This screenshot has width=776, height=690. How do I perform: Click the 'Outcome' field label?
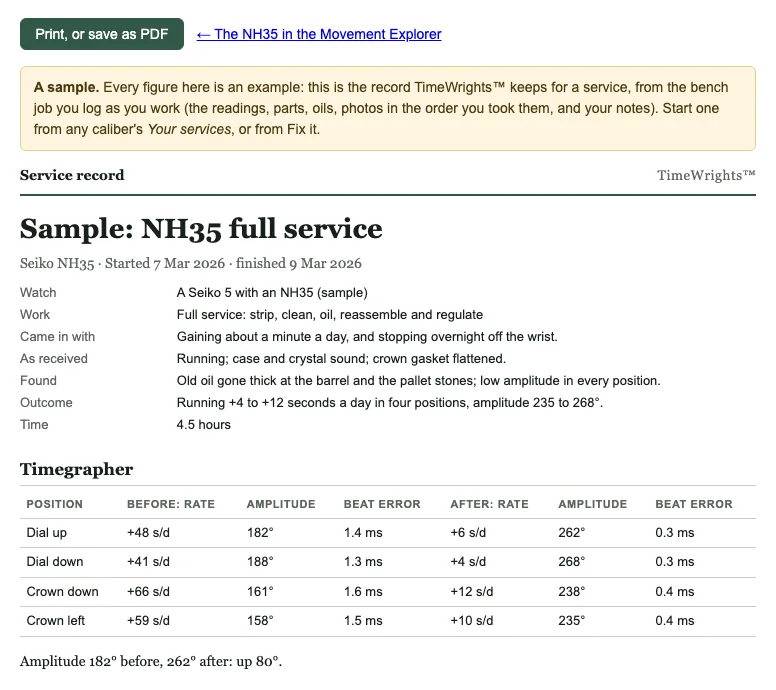coord(47,402)
